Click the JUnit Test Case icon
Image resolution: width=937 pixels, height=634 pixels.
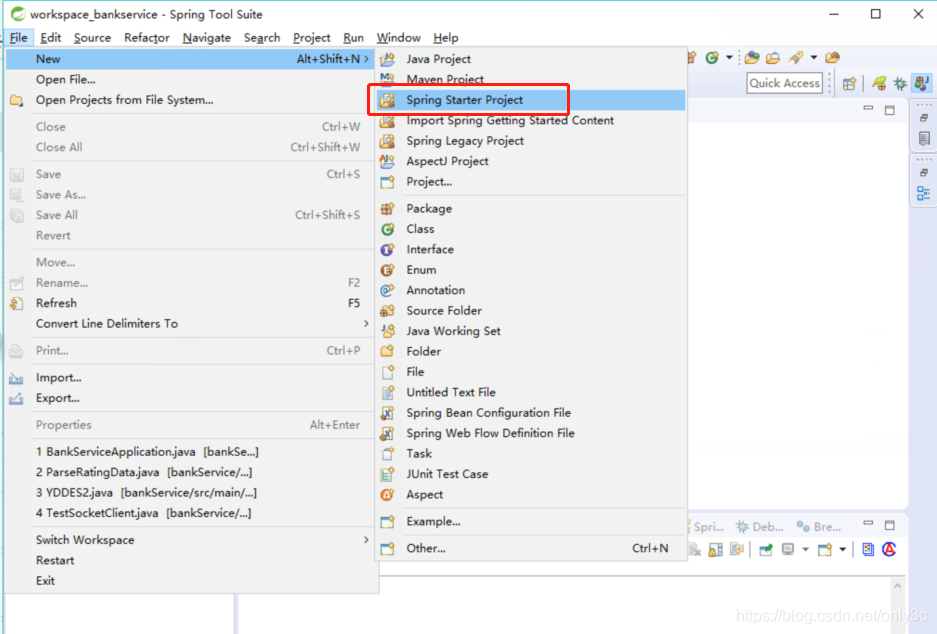coord(387,474)
